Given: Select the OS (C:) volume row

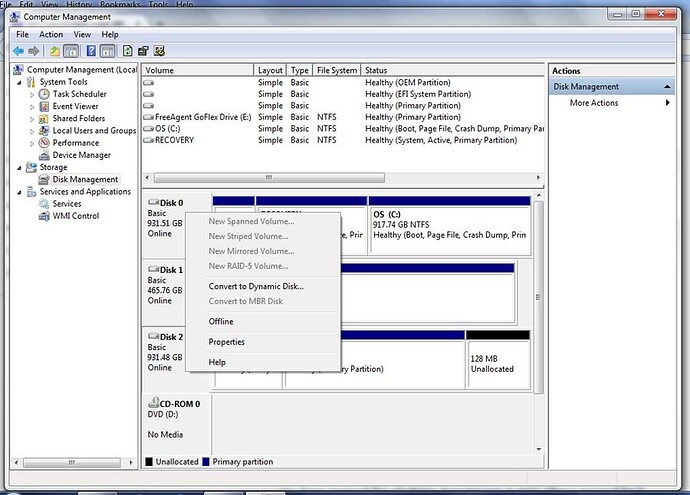Looking at the screenshot, I should point(343,129).
